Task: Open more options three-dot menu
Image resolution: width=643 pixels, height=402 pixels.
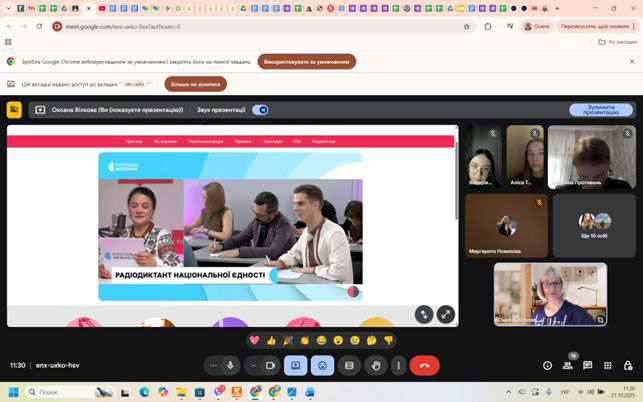Action: (398, 366)
